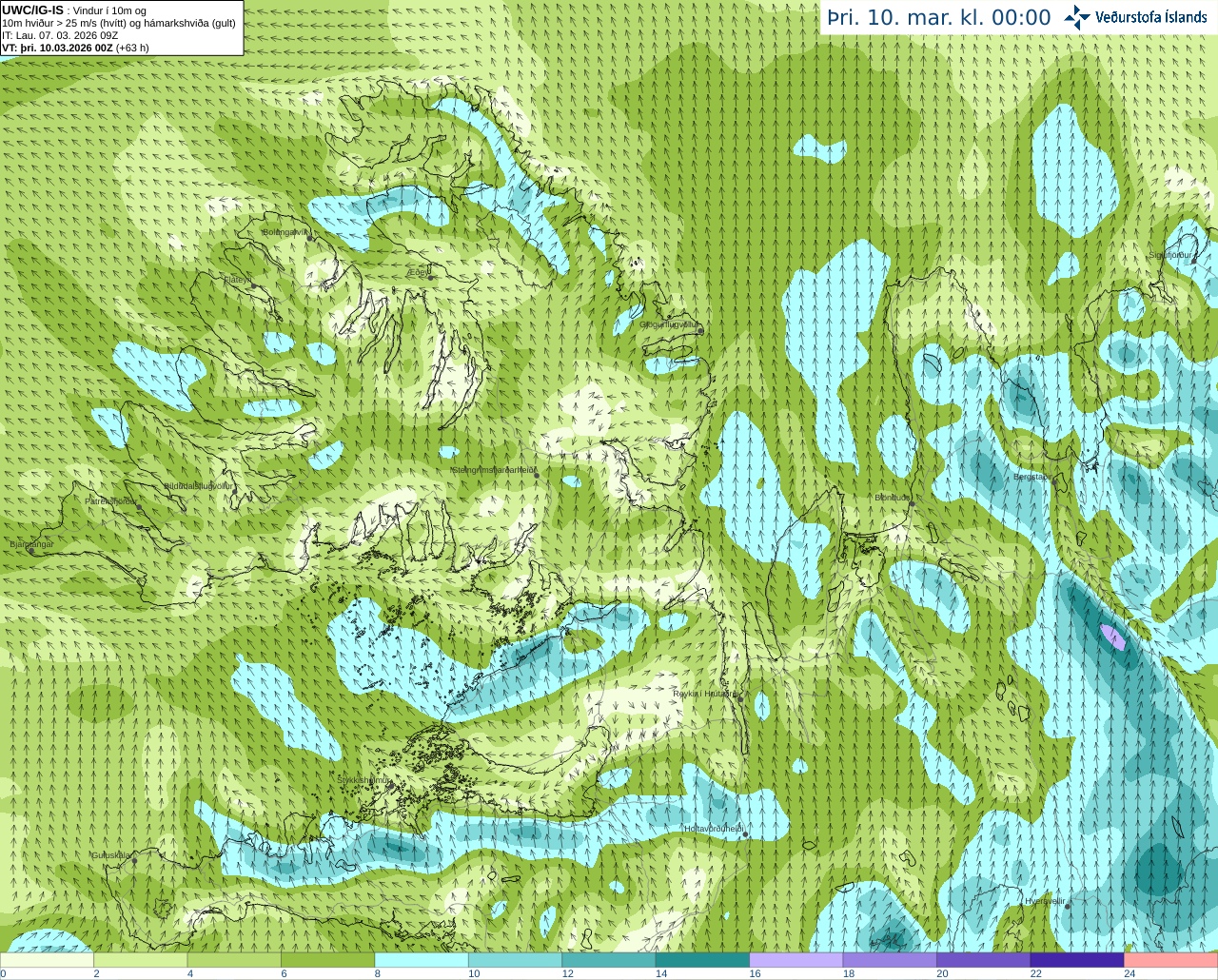
Task: Click the legend tick label 16
Action: [755, 973]
